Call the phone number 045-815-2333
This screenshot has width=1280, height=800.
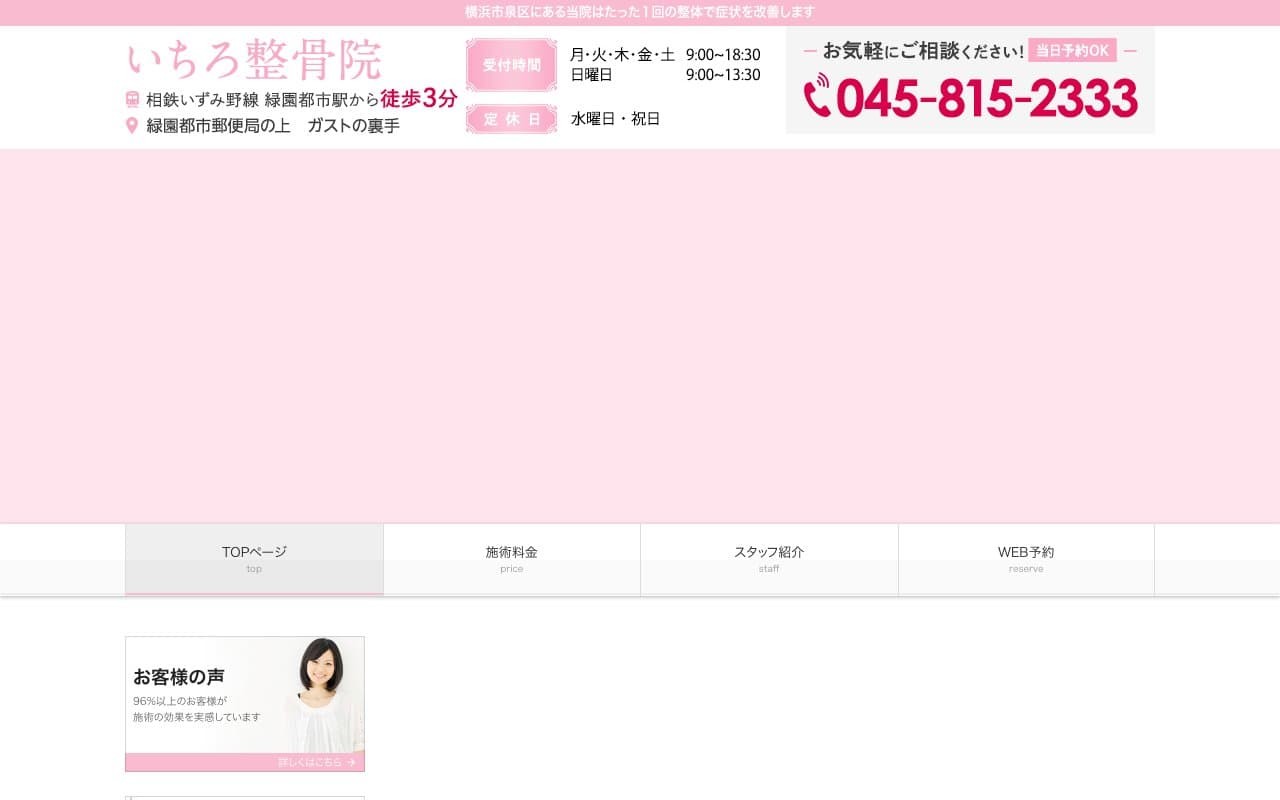point(986,98)
